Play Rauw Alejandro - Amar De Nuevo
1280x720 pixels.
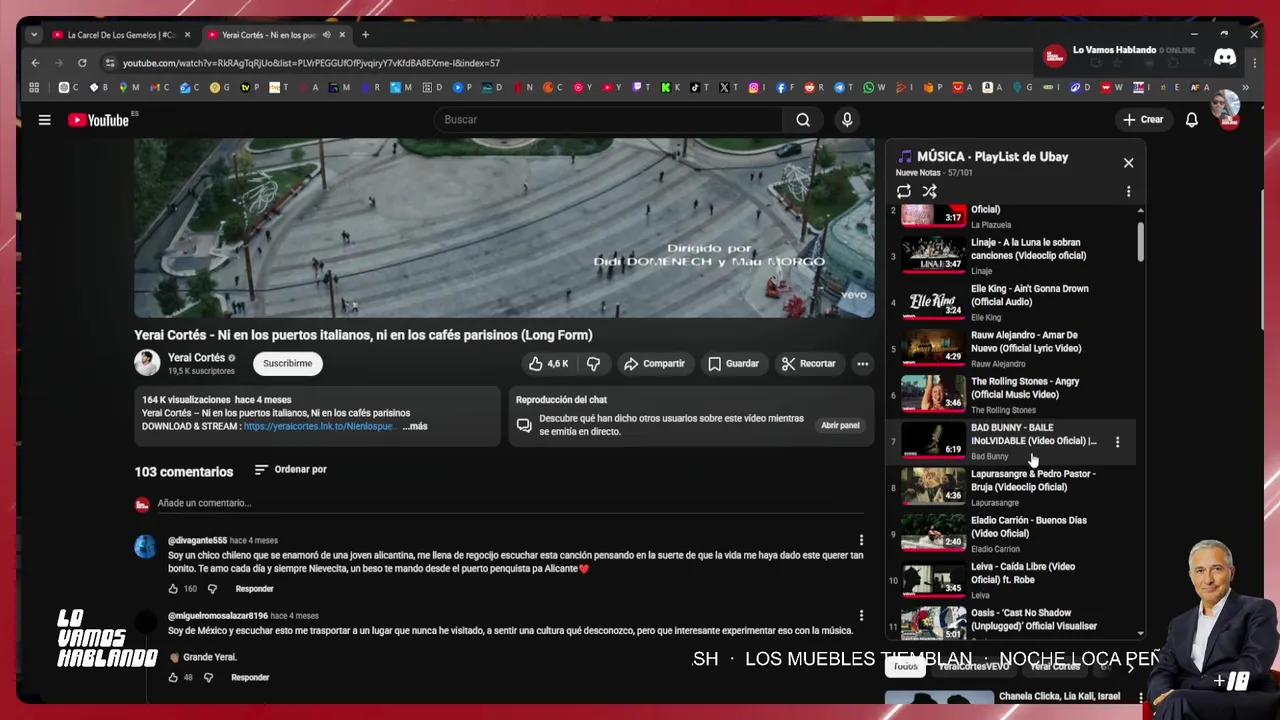pyautogui.click(x=1010, y=348)
